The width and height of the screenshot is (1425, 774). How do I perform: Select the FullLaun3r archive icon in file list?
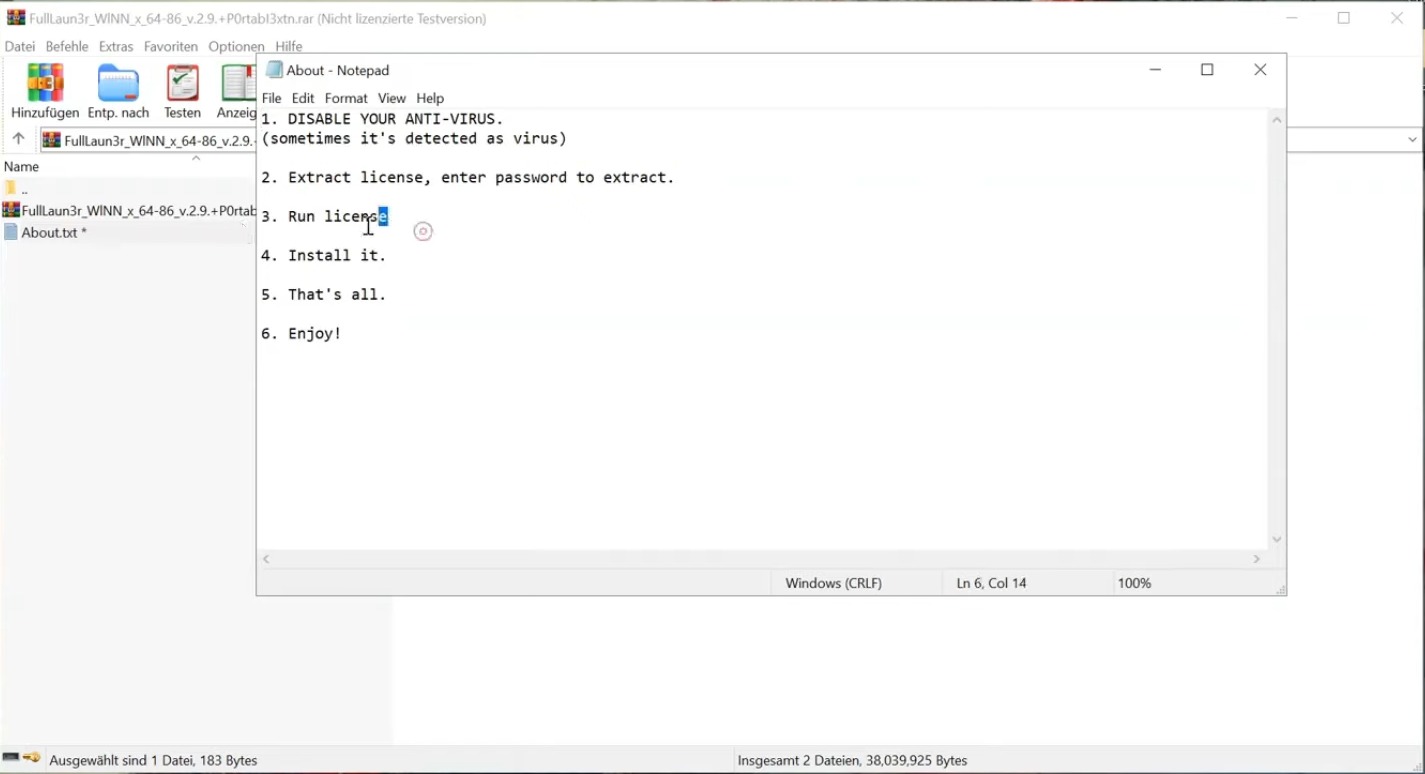click(11, 210)
